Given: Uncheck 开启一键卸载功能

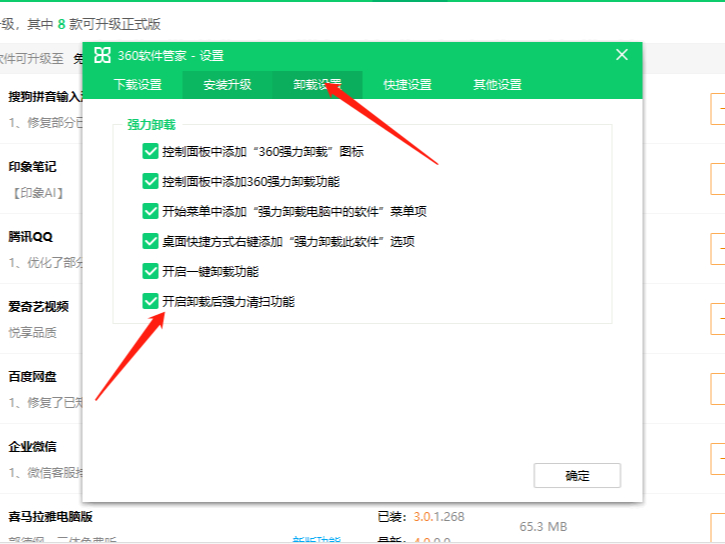Looking at the screenshot, I should pos(150,271).
